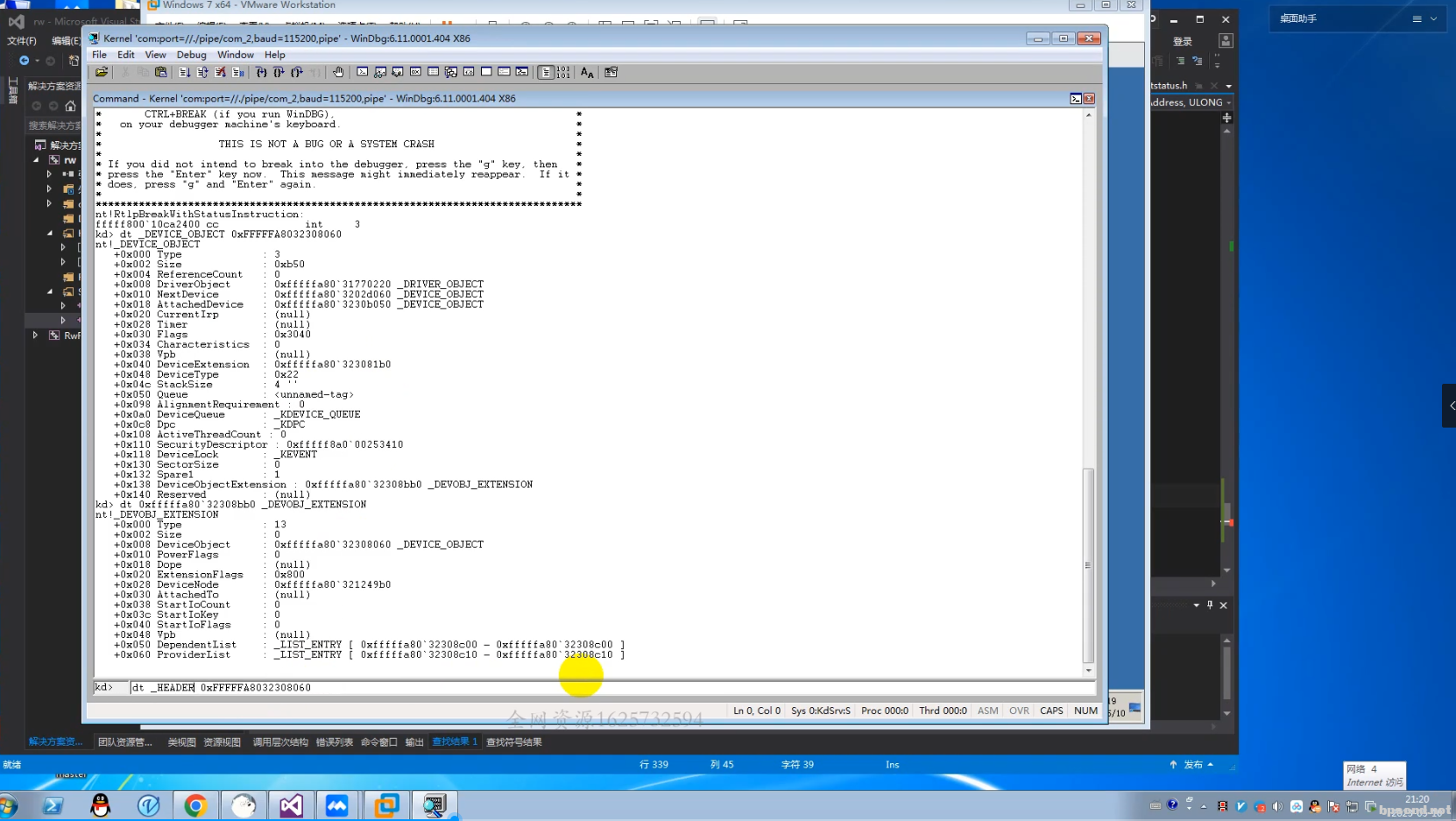
Task: Click the Open Source File icon
Action: 102,73
